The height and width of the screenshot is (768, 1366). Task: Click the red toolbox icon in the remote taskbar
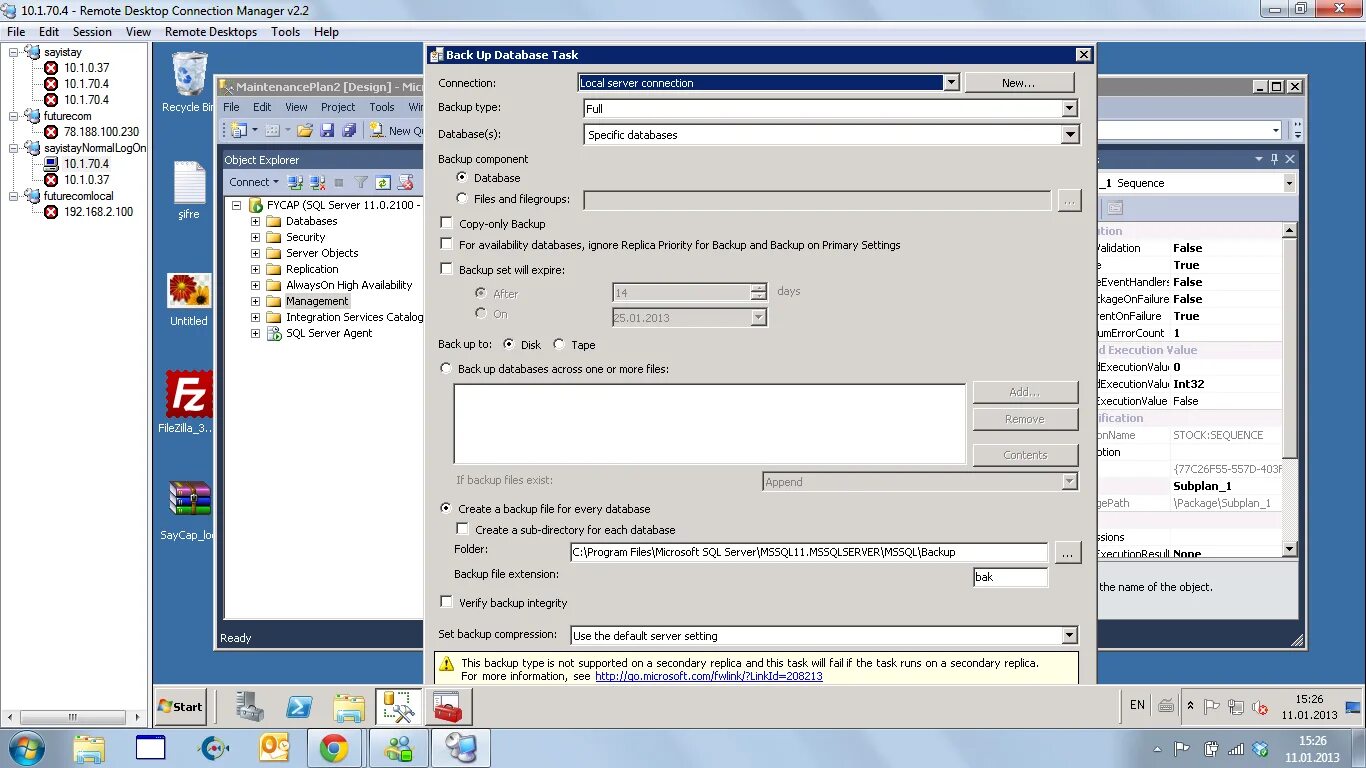coord(447,706)
